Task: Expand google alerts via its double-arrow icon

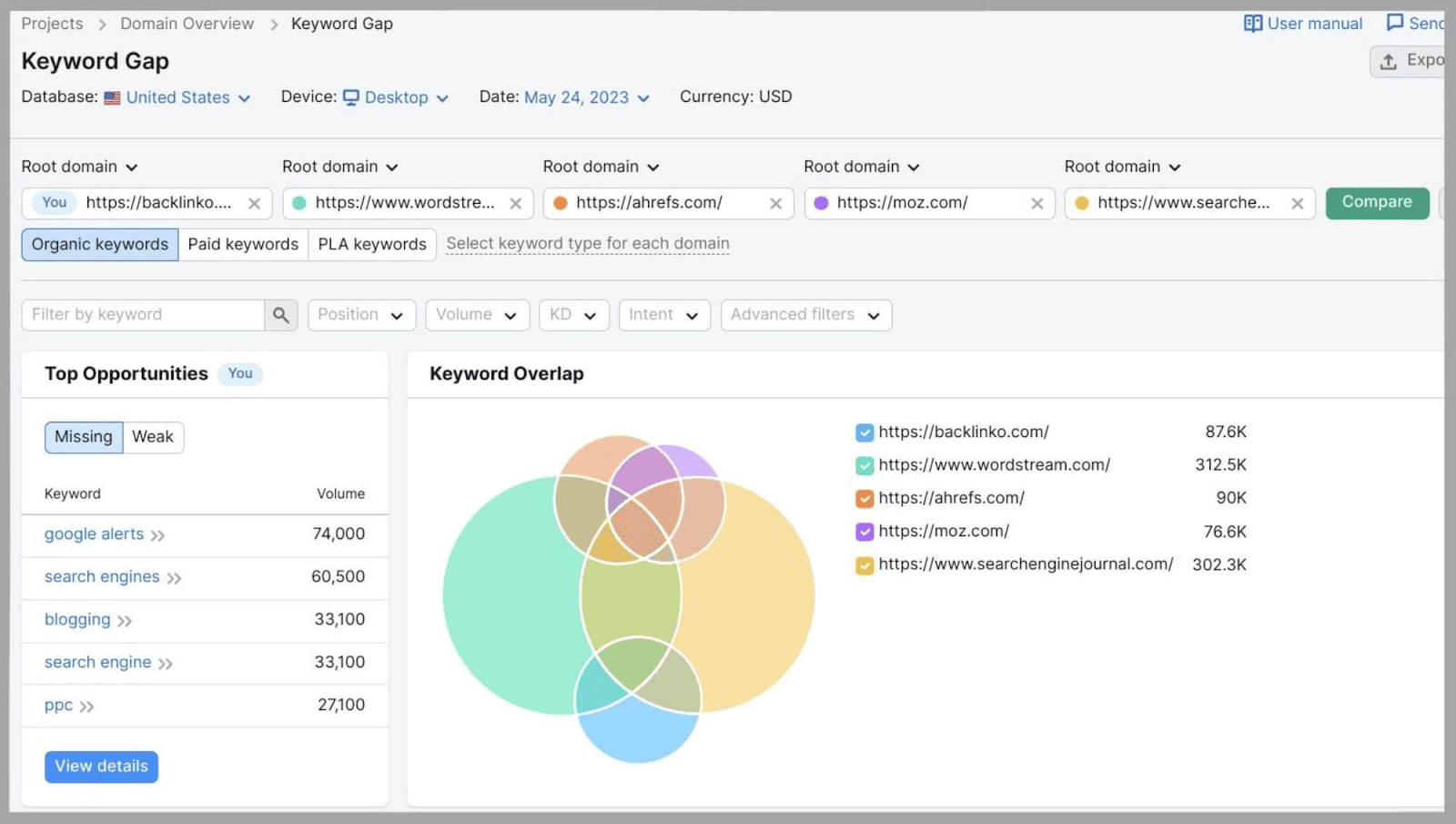Action: point(157,535)
